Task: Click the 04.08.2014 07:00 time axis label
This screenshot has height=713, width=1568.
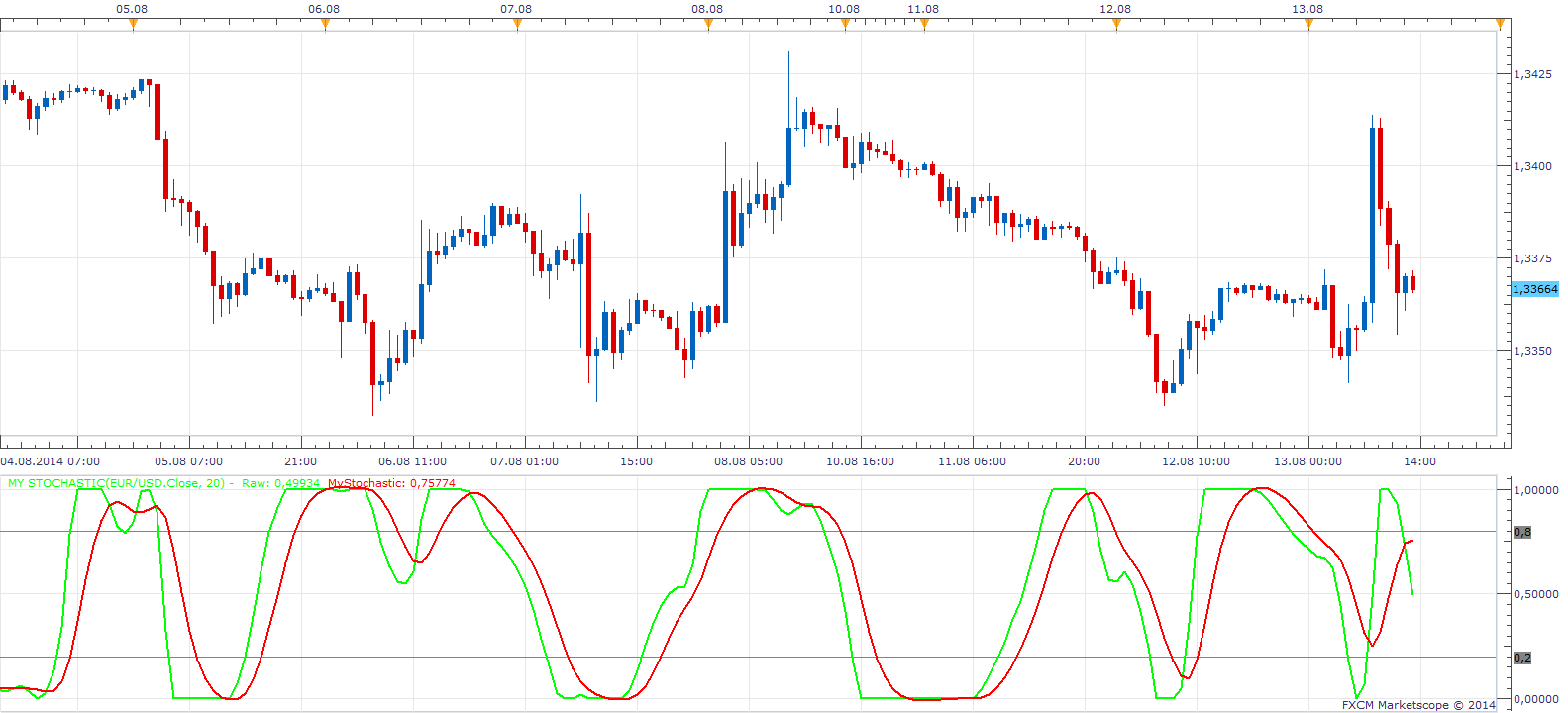Action: pos(51,461)
